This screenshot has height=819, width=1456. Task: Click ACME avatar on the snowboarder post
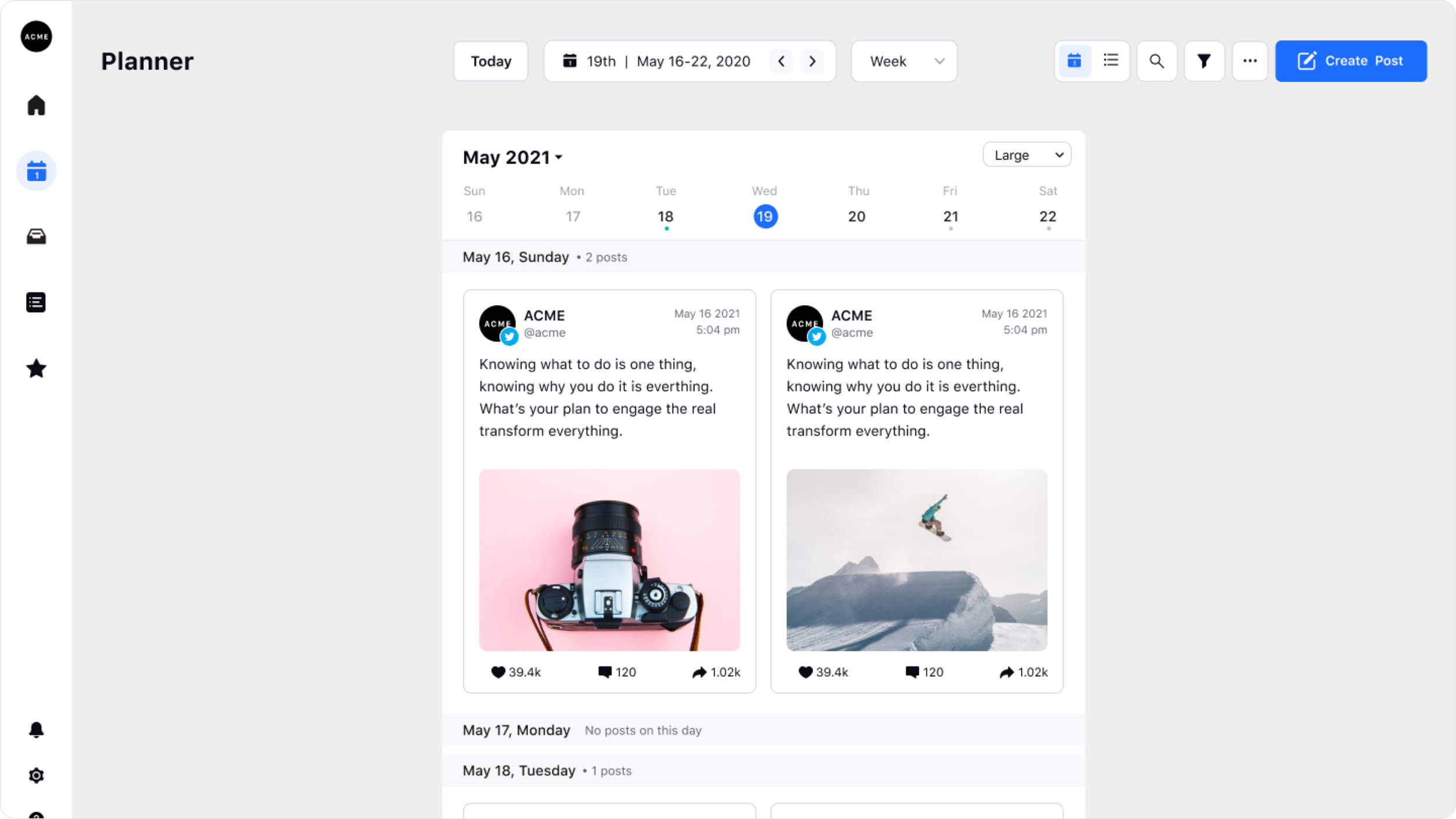[x=805, y=324]
